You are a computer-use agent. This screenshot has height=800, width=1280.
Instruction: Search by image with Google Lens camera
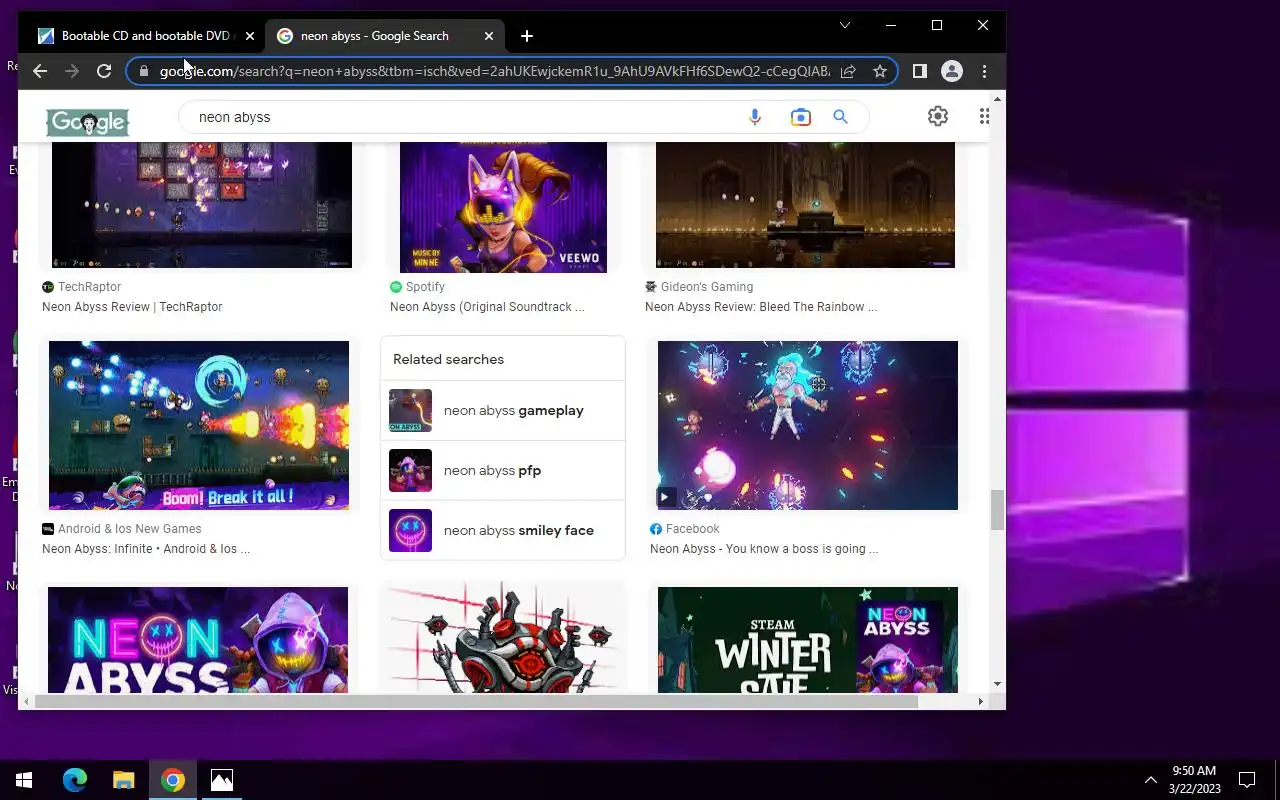tap(800, 117)
